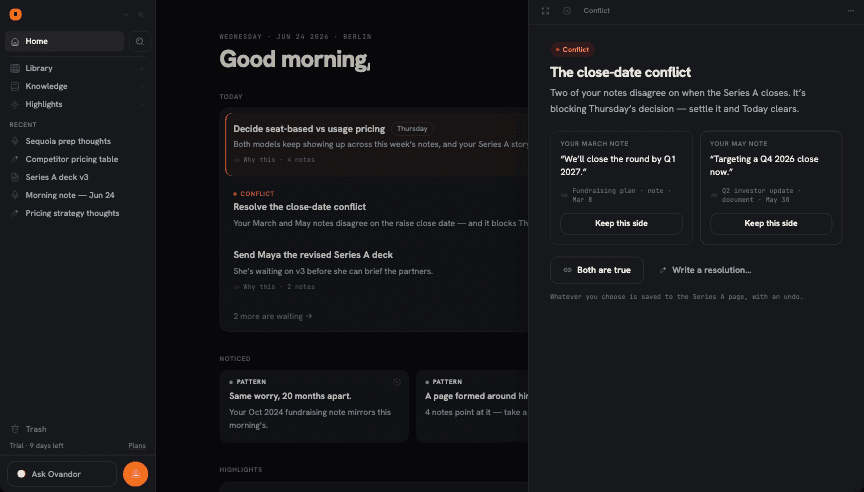
Task: Click the link icon in Both are true button
Action: click(567, 270)
